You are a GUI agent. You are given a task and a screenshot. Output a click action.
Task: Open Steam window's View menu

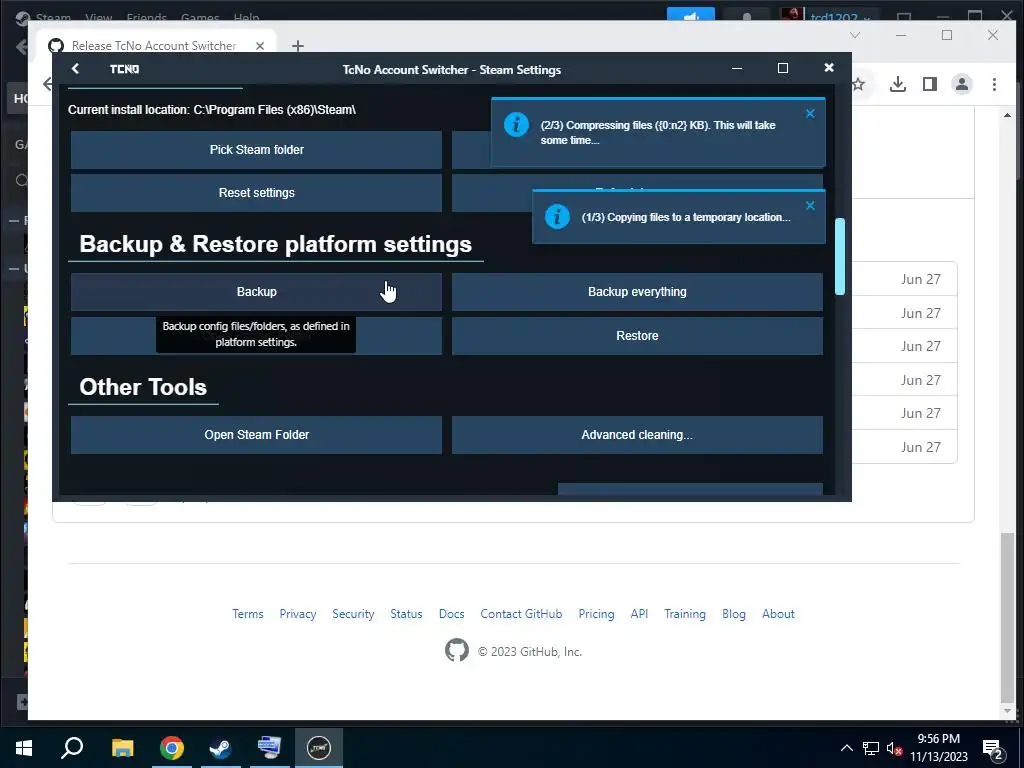click(x=99, y=17)
